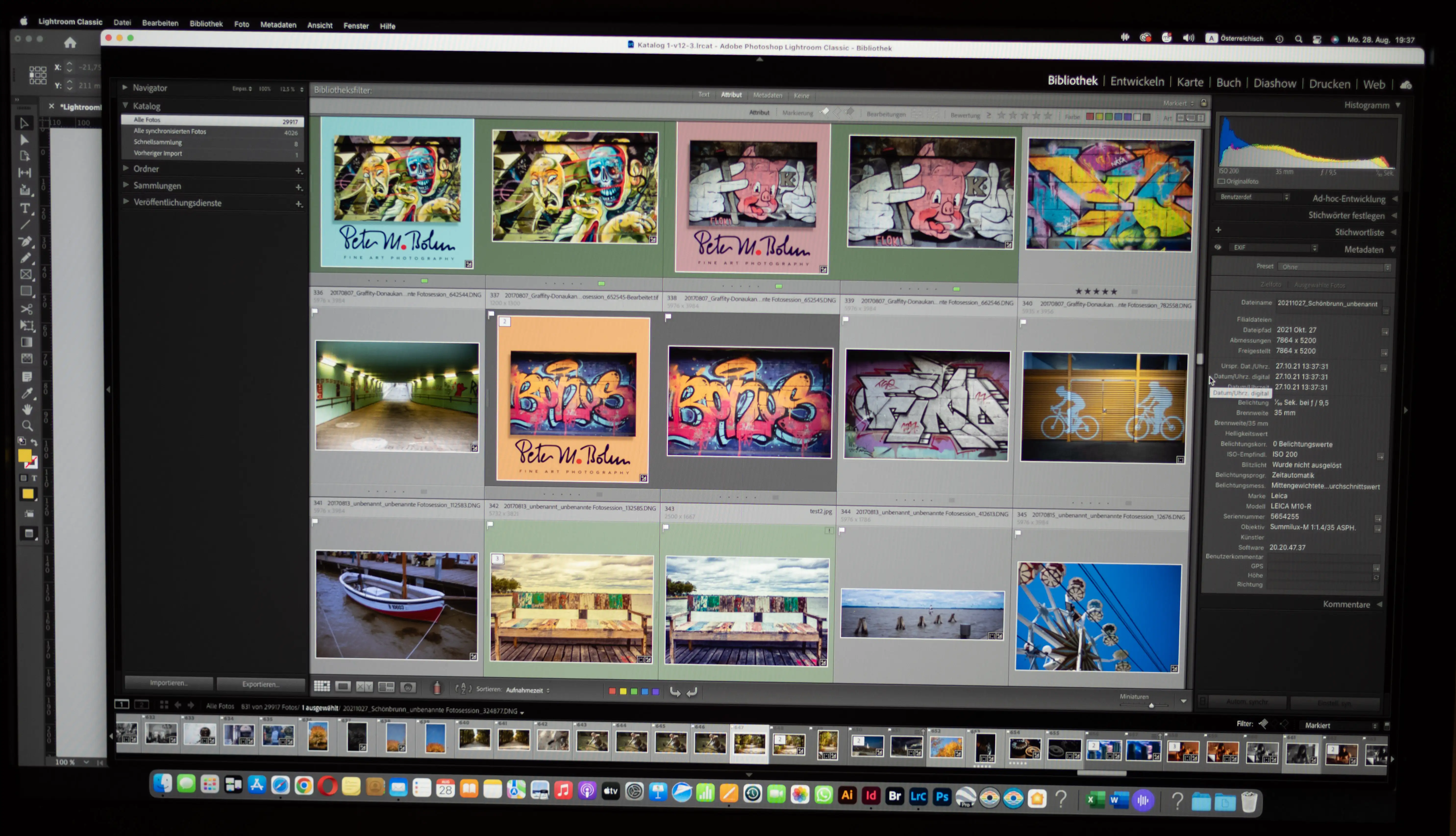Select Keine library filter option
Screen dimensions: 1456x836
(801, 96)
